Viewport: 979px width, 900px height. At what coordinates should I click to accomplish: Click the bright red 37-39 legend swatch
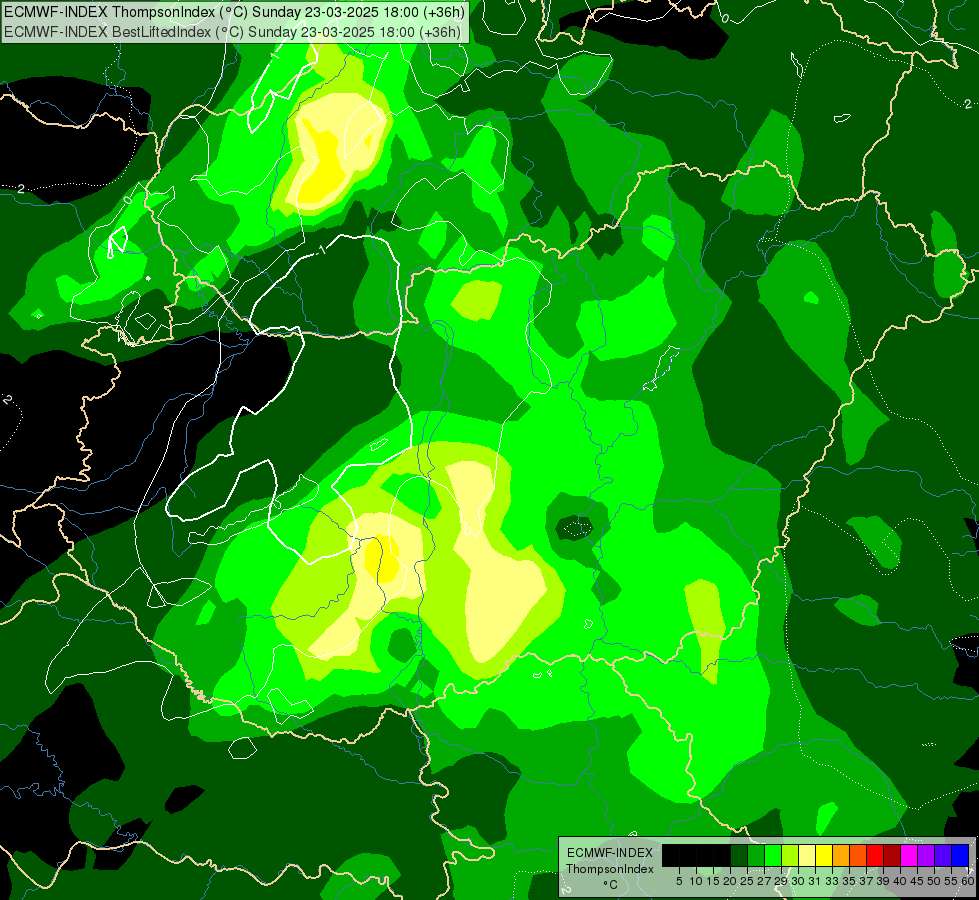click(x=875, y=855)
